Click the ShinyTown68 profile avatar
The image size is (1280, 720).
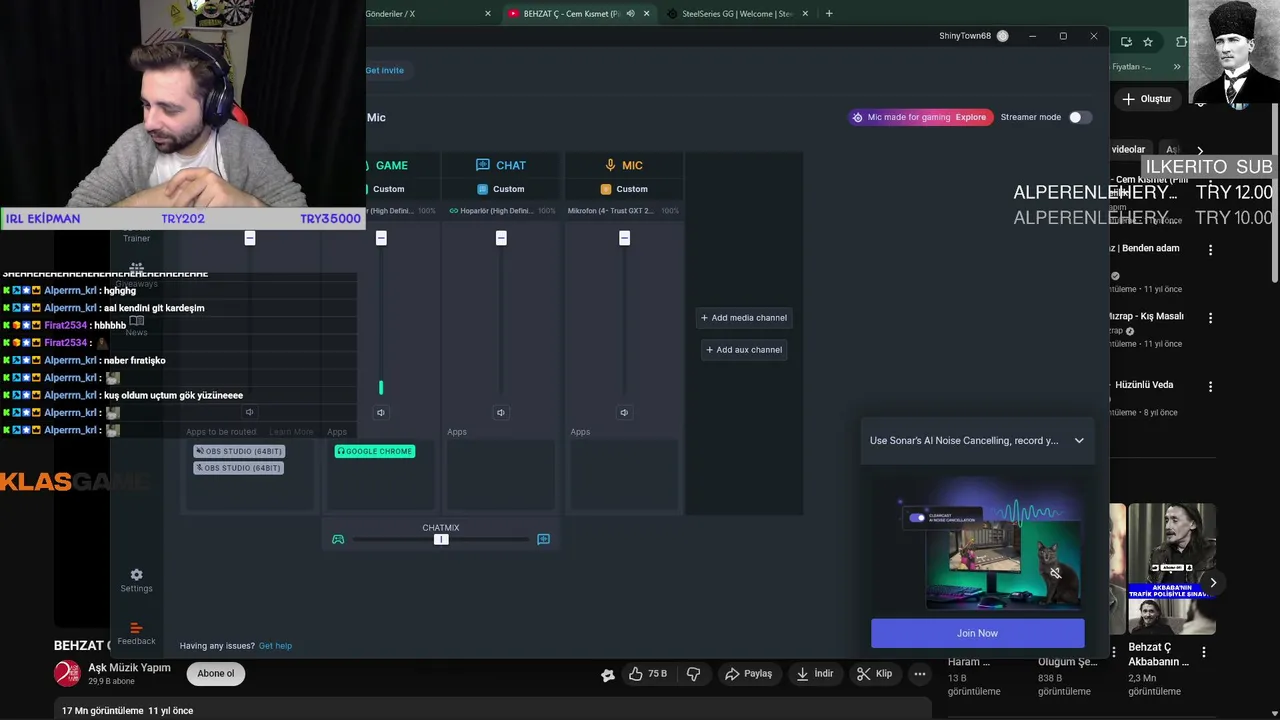(x=1003, y=36)
